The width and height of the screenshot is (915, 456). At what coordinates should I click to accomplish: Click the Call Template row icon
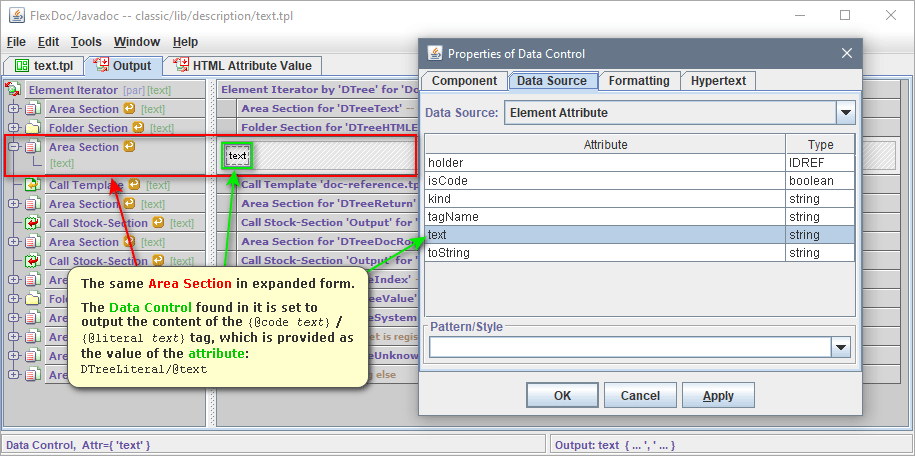click(32, 185)
